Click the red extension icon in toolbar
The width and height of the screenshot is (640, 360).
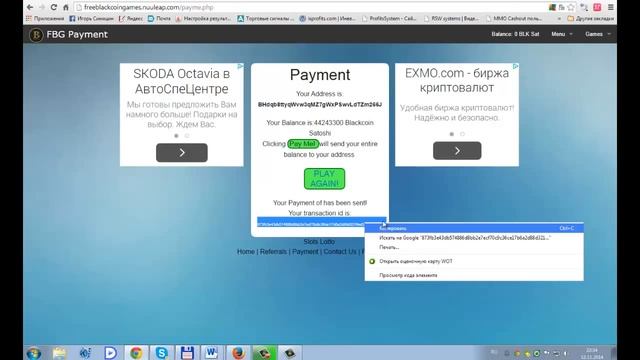coord(597,7)
